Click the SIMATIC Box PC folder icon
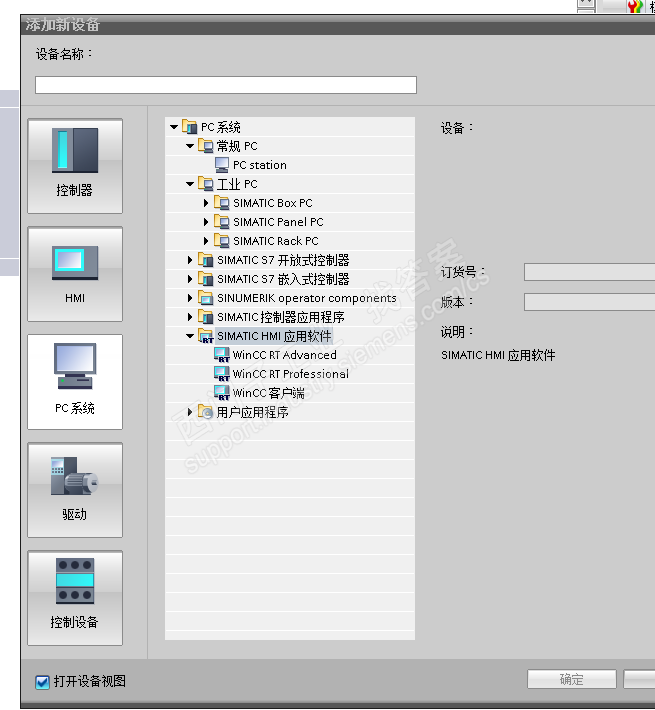This screenshot has width=655, height=710. tap(222, 203)
